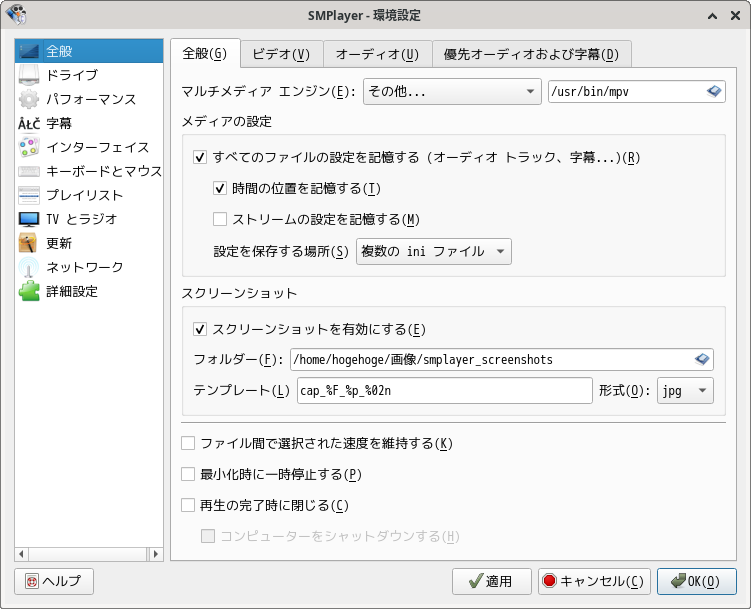Viewport: 751px width, 609px height.
Task: Select the キーボードとマウス keyboard icon
Action: click(30, 171)
